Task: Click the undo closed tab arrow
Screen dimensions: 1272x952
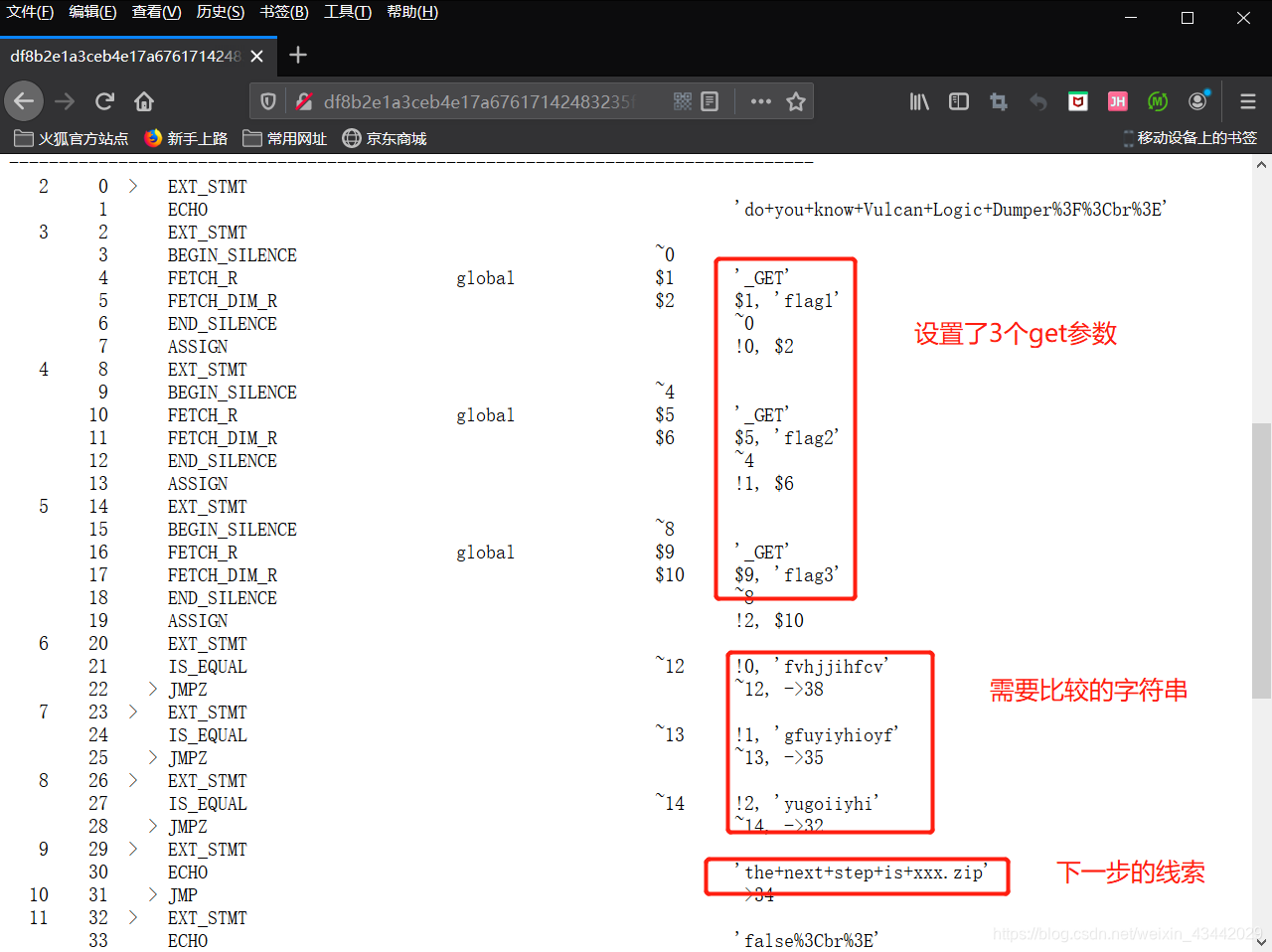Action: (1038, 101)
